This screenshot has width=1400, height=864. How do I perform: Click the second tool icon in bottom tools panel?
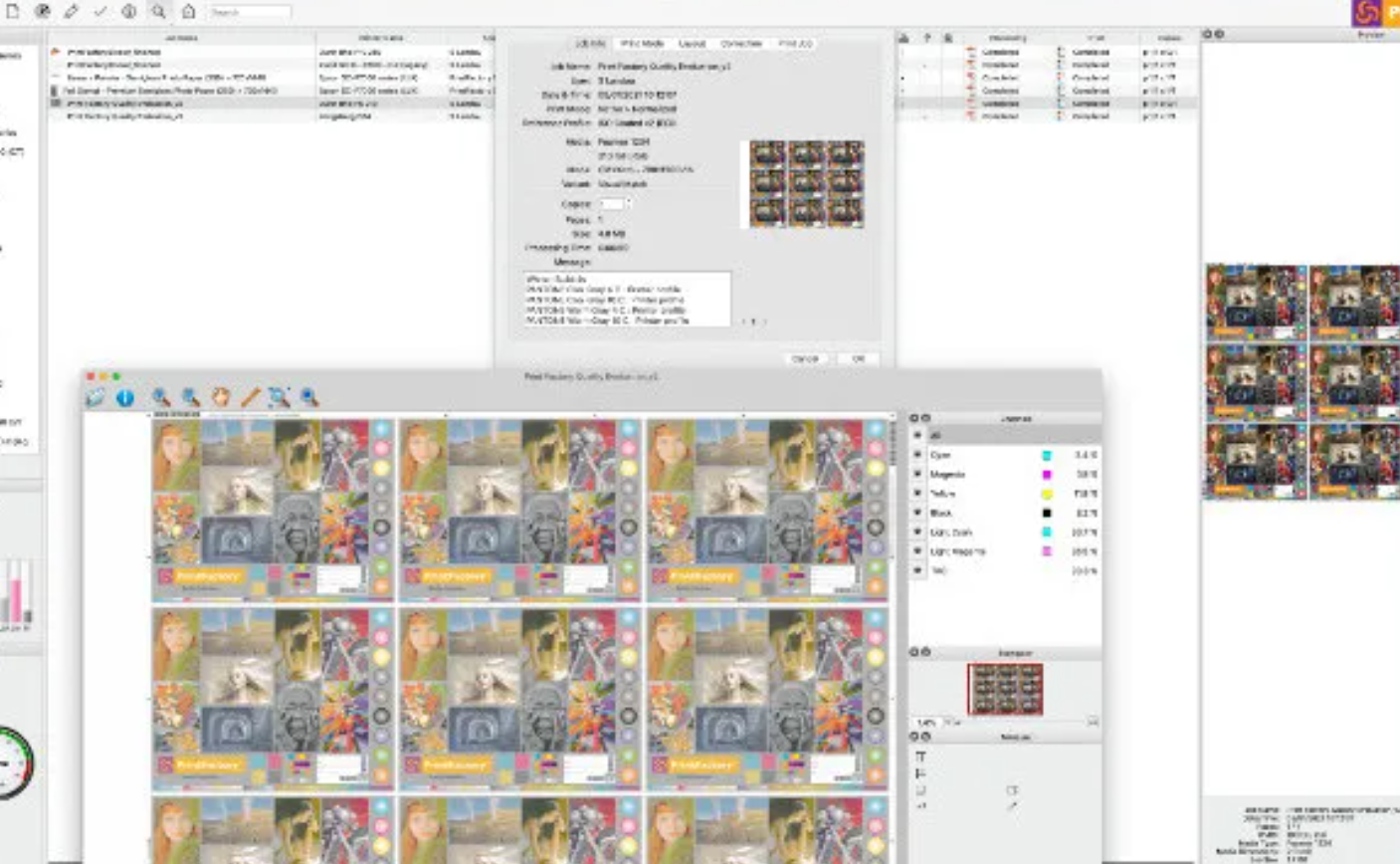(x=919, y=773)
